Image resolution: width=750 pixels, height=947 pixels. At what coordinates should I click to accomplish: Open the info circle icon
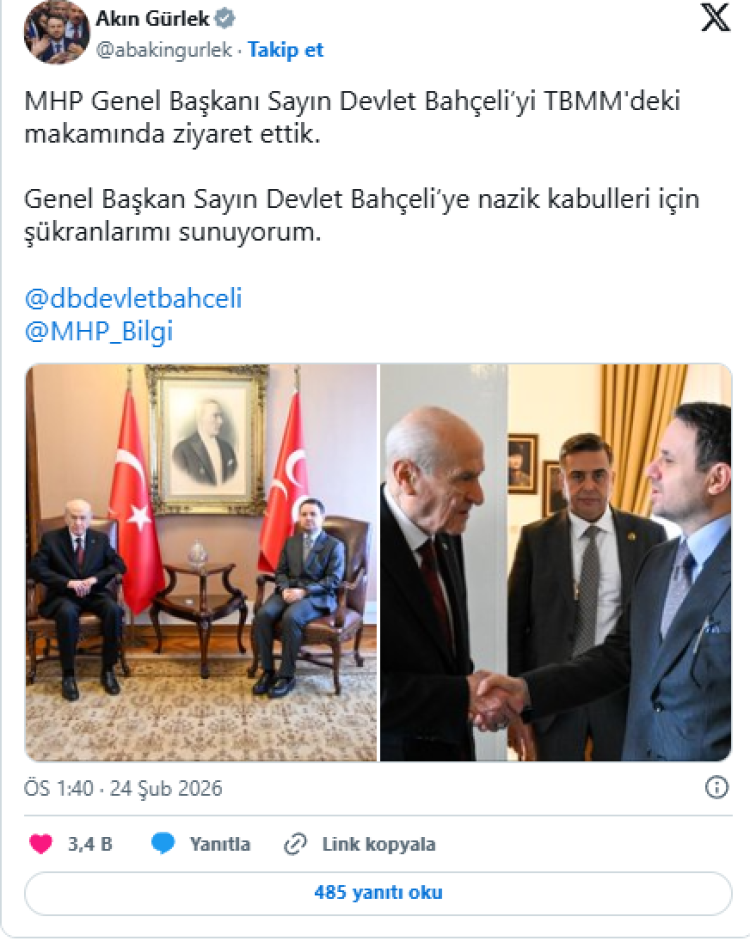(x=717, y=787)
